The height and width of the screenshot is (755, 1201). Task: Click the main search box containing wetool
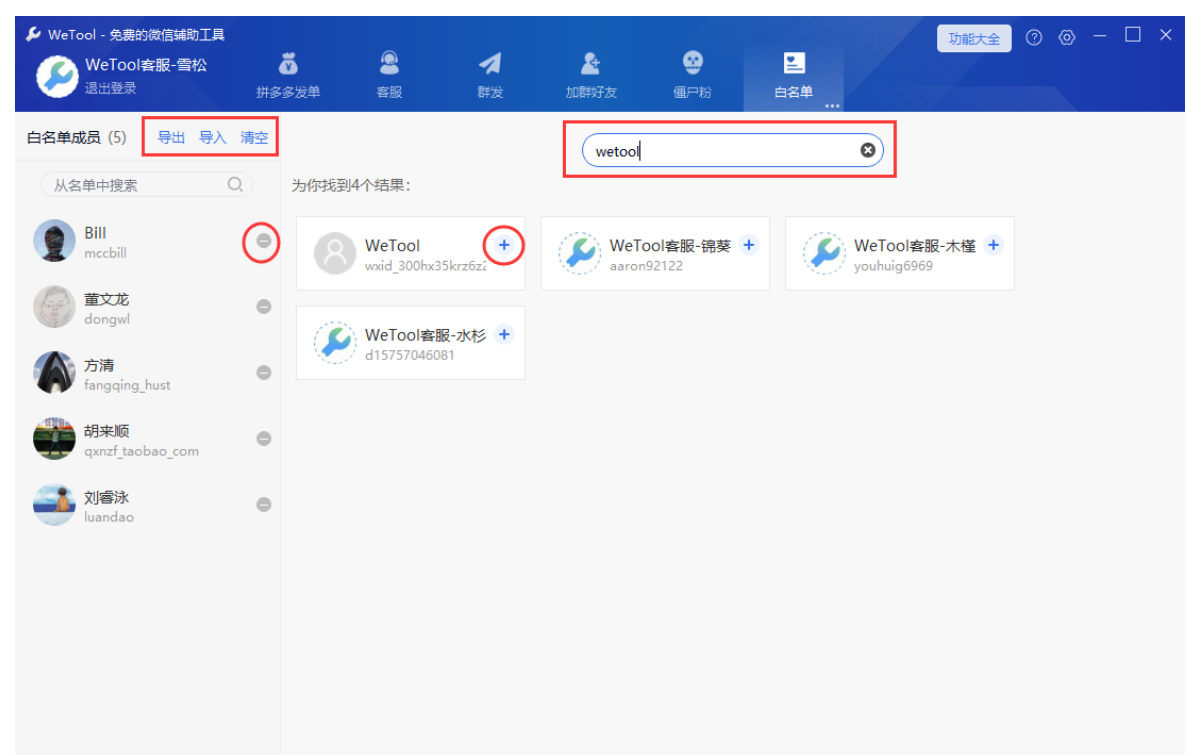[x=732, y=151]
